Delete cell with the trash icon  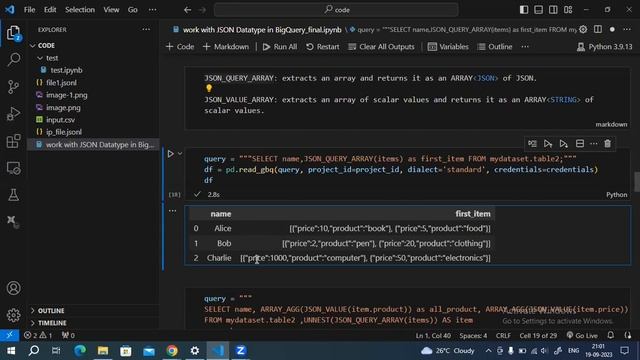[608, 144]
